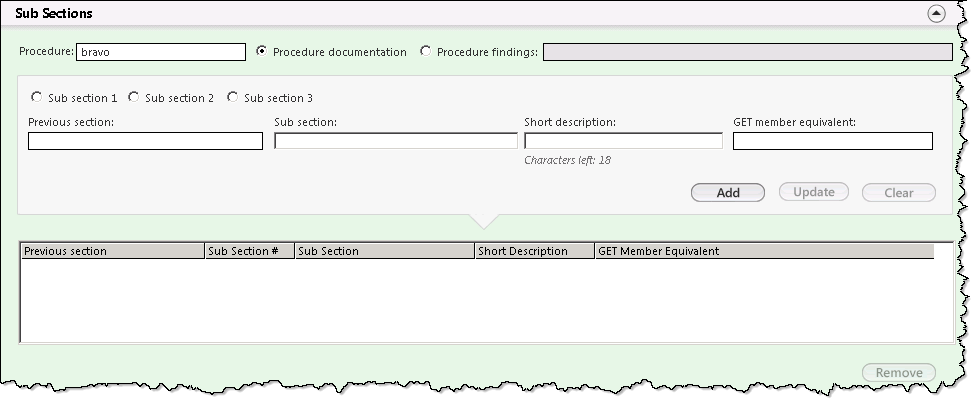This screenshot has width=978, height=402.
Task: Focus the Previous section input box
Action: tap(145, 141)
